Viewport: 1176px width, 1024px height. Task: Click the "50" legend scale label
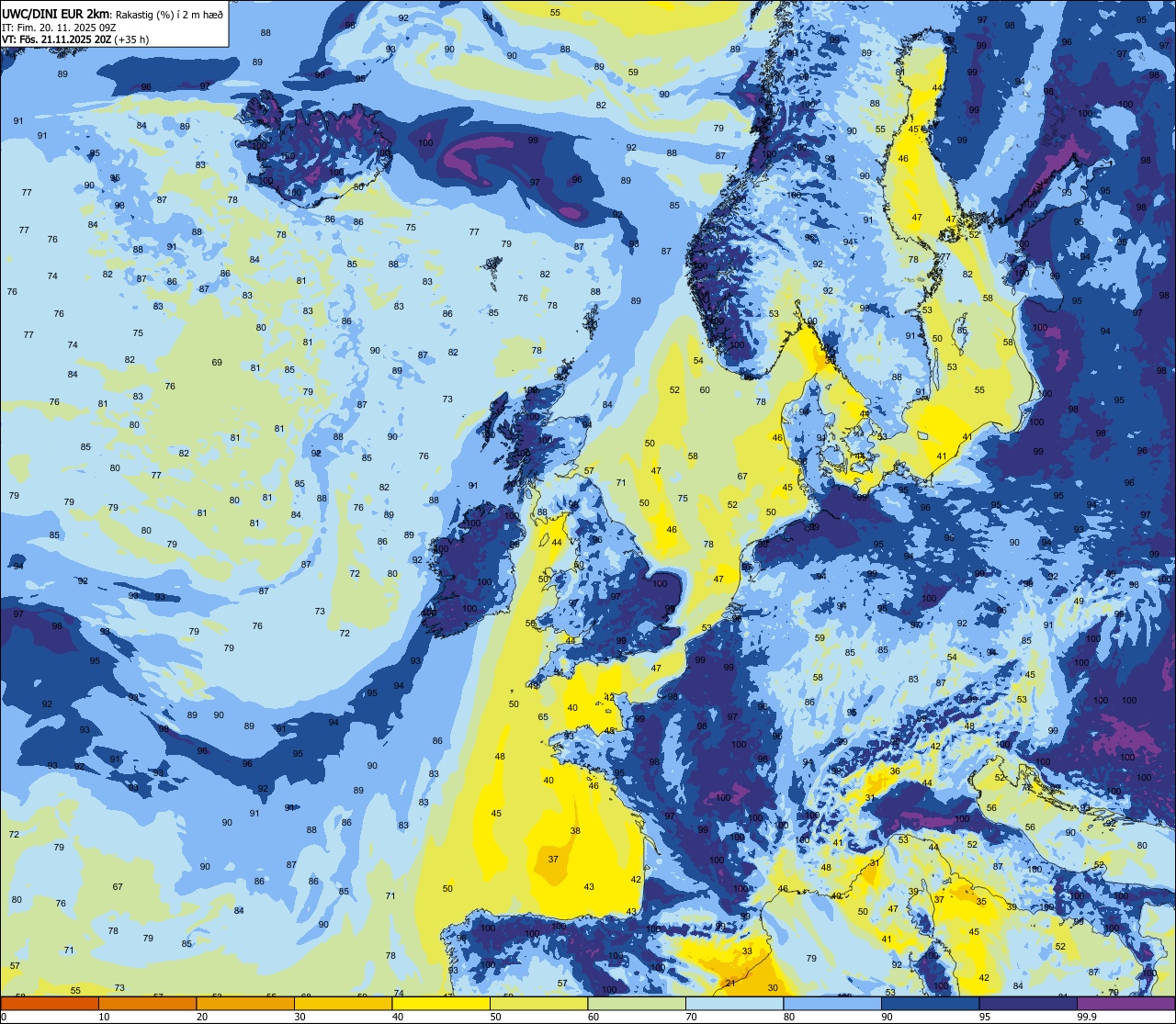495,1017
